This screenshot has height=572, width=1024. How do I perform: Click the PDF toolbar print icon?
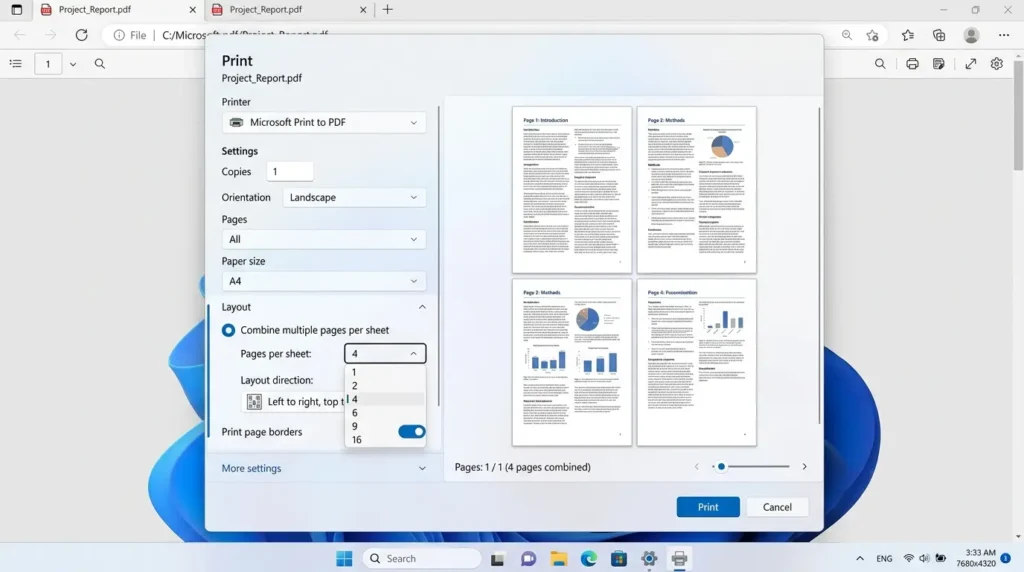pyautogui.click(x=912, y=63)
